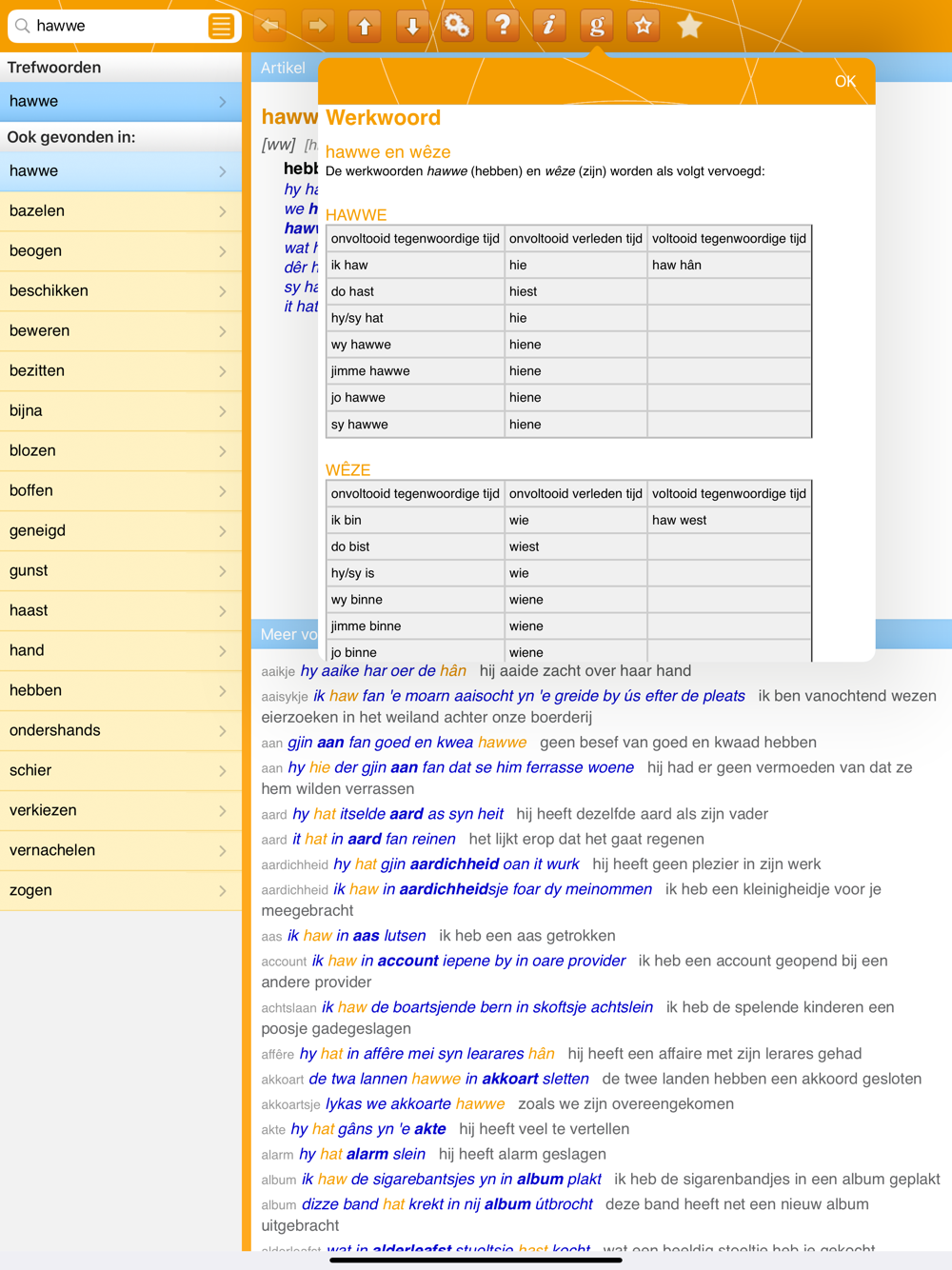952x1270 pixels.
Task: Click example 'hy hat gâns yn 'e akte'
Action: point(368,1130)
